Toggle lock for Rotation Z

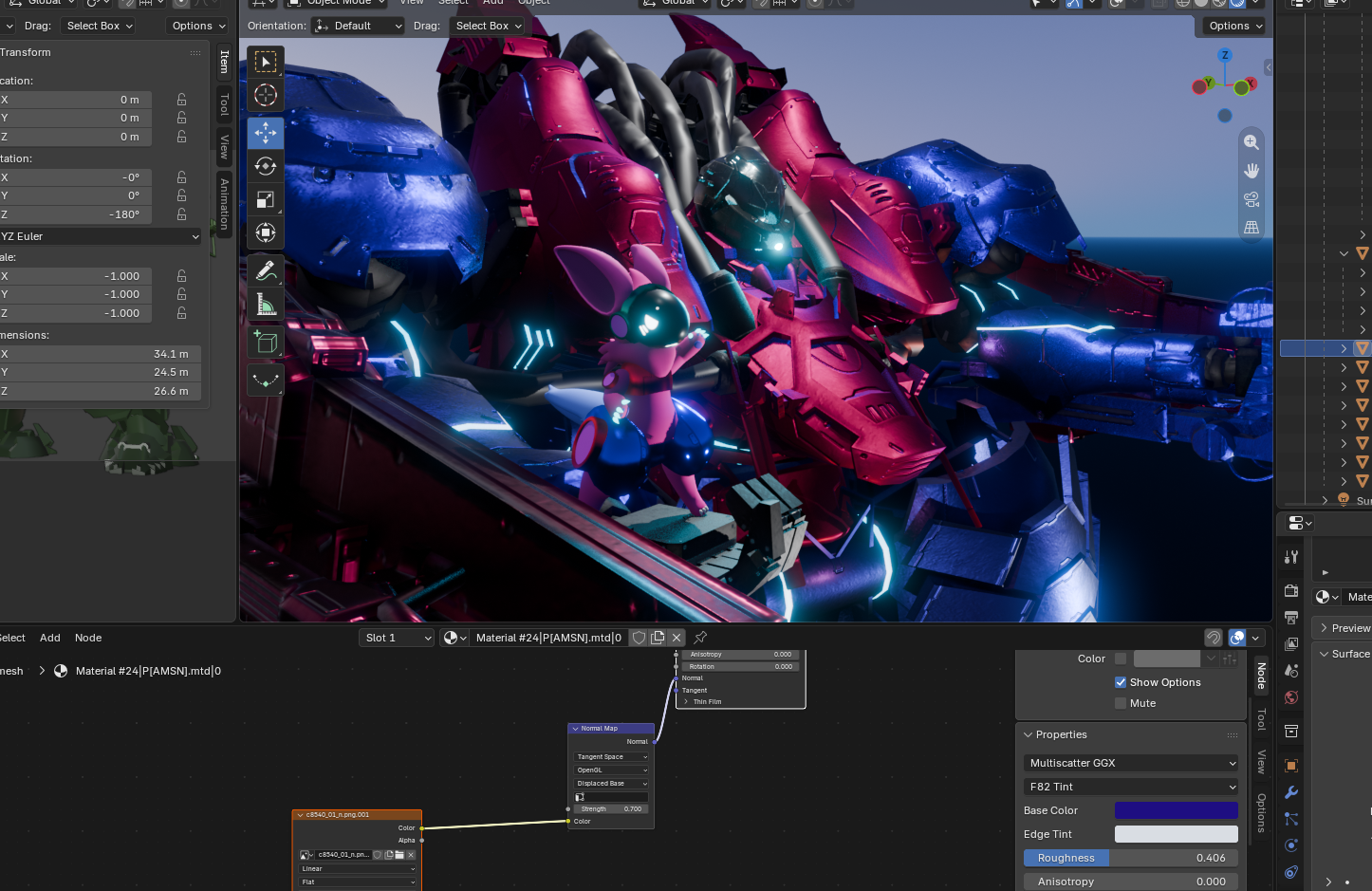(181, 214)
